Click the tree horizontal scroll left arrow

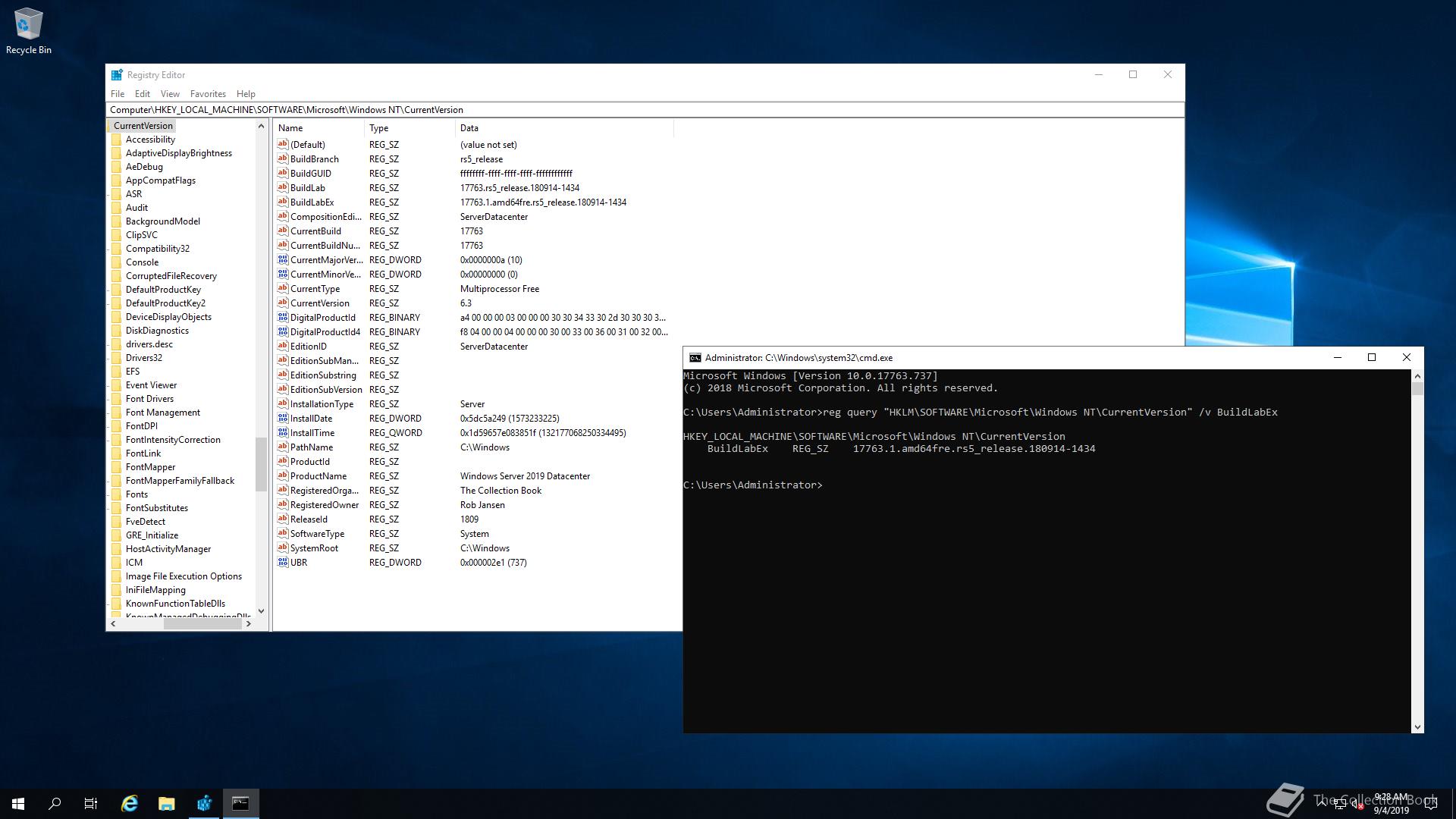pos(113,624)
